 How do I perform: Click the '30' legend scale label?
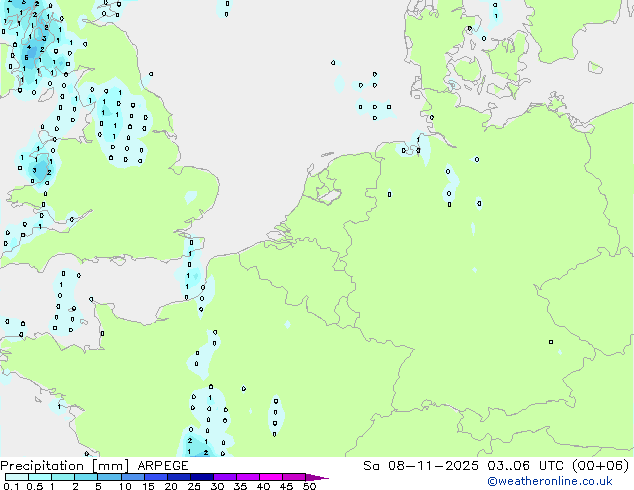[x=217, y=486]
